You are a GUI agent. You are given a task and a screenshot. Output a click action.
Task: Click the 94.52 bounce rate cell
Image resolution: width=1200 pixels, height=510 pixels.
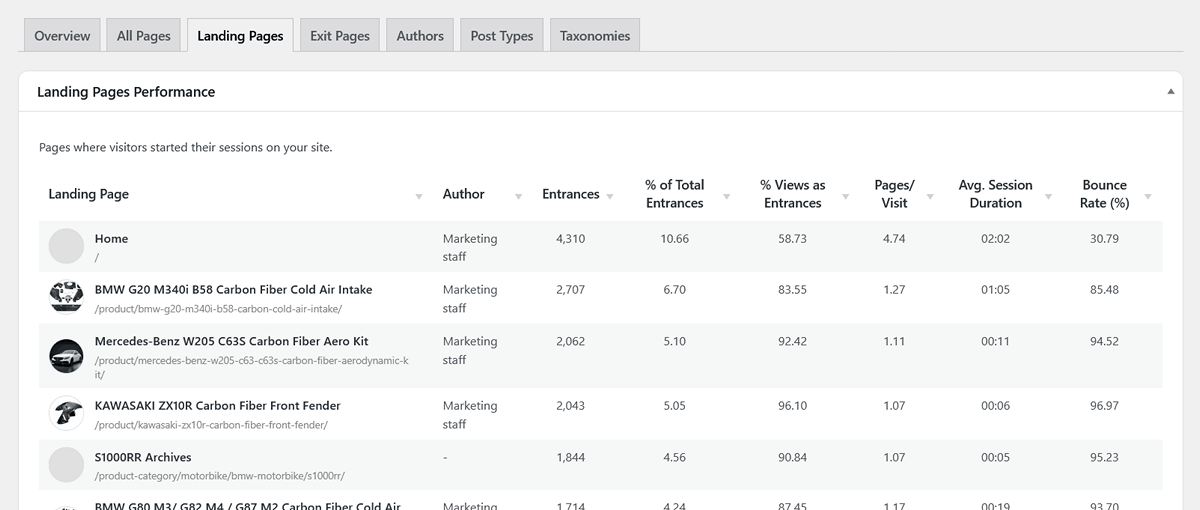pyautogui.click(x=1104, y=341)
